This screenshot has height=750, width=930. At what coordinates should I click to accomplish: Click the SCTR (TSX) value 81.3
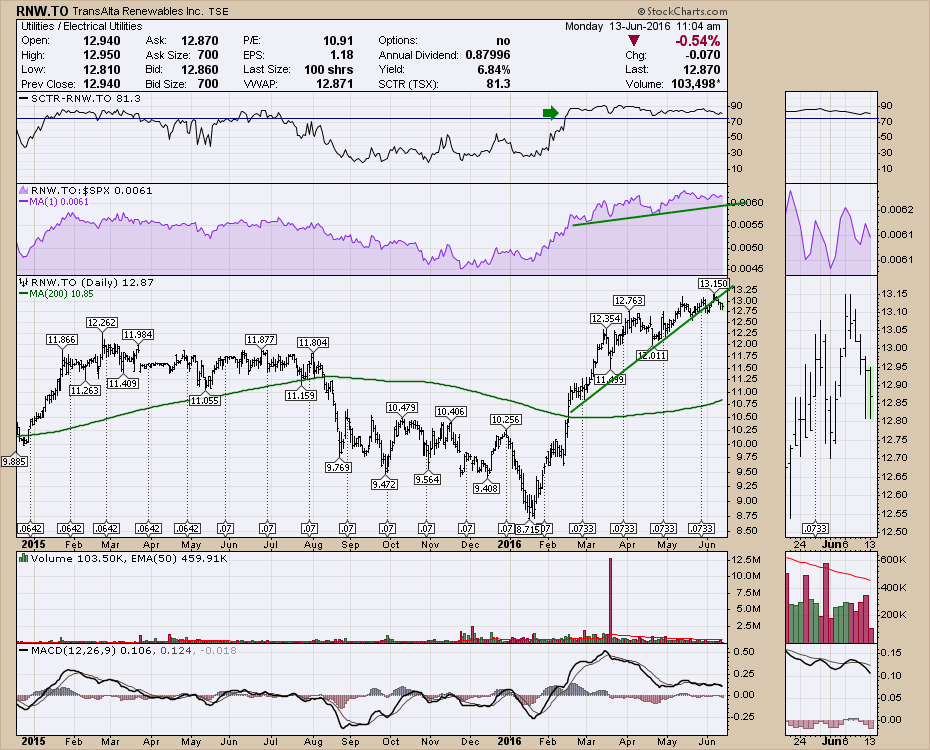coord(498,84)
